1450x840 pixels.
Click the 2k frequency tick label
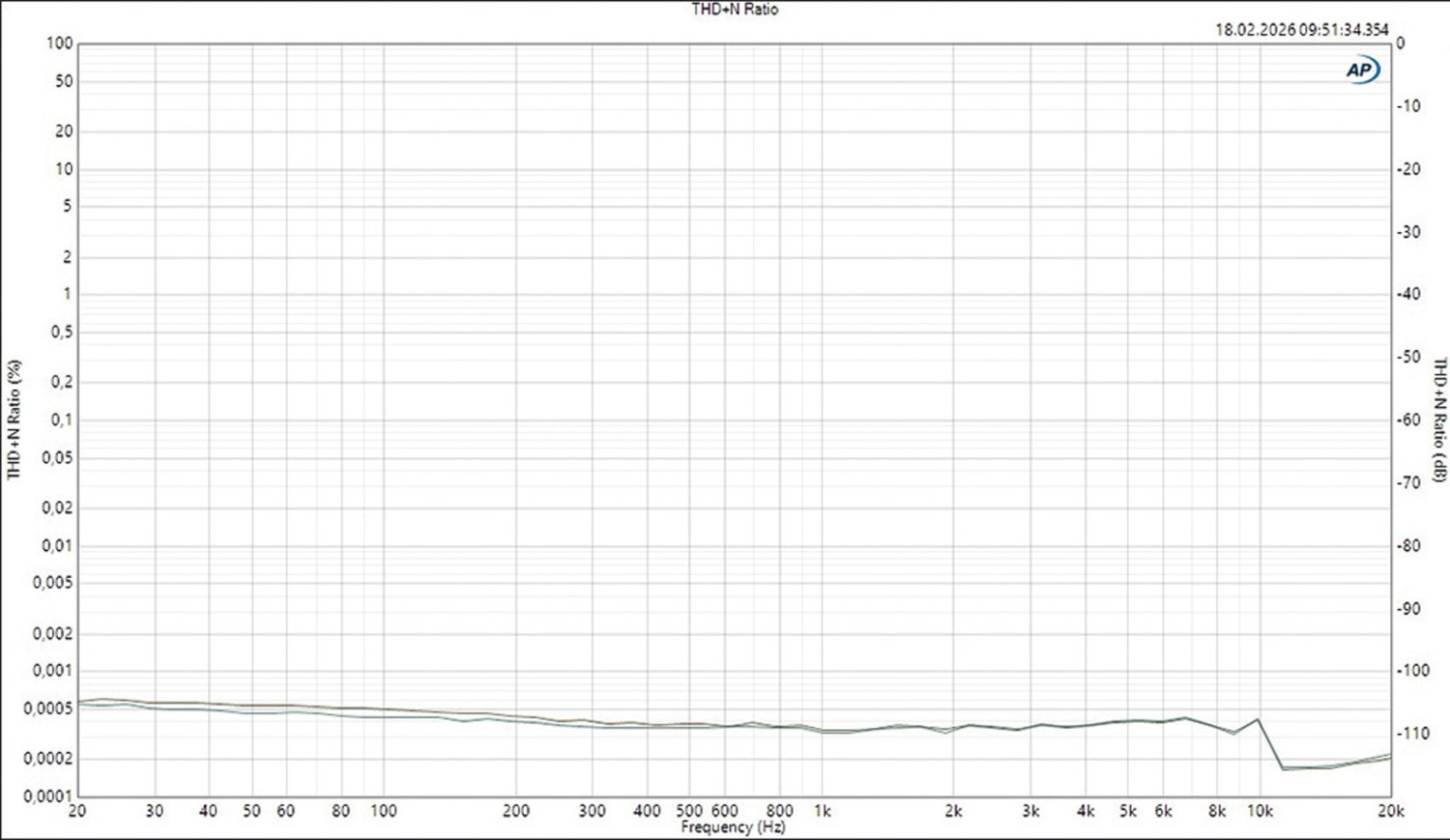point(953,811)
